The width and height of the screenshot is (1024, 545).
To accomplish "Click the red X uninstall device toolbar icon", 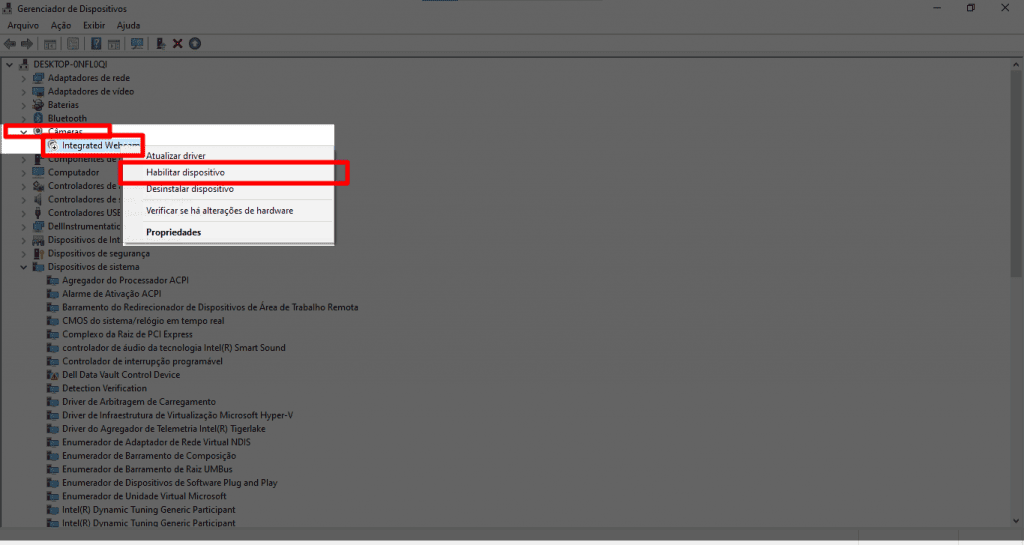I will point(177,43).
